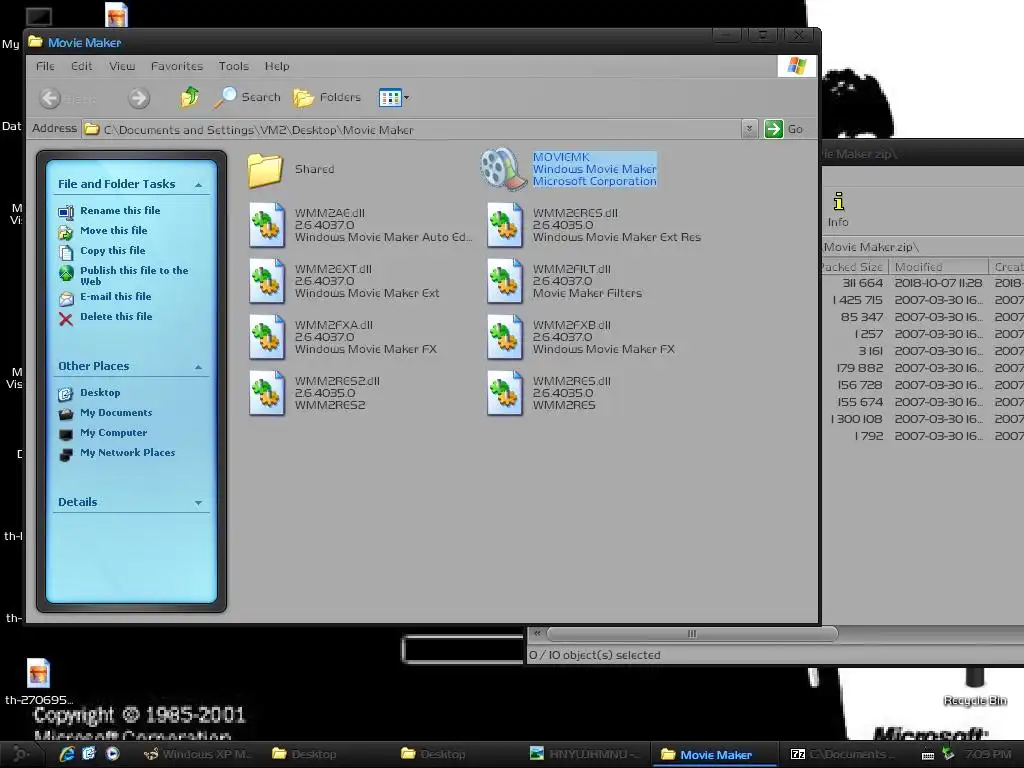Click Rename this file link

click(x=120, y=210)
